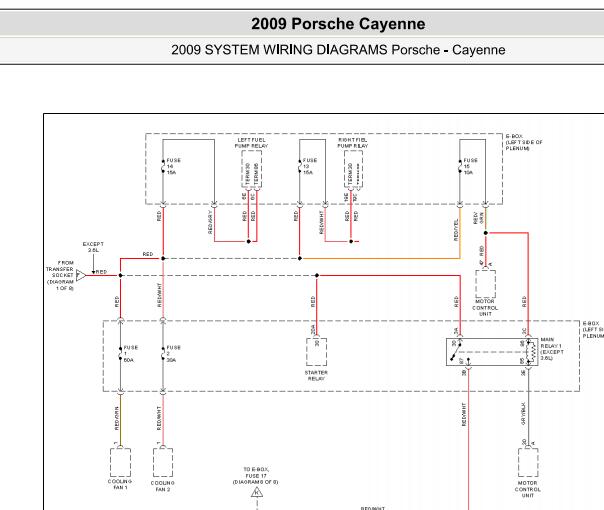Image resolution: width=604 pixels, height=510 pixels.
Task: Click the Main Relay 1 switch symbol box
Action: 492,352
